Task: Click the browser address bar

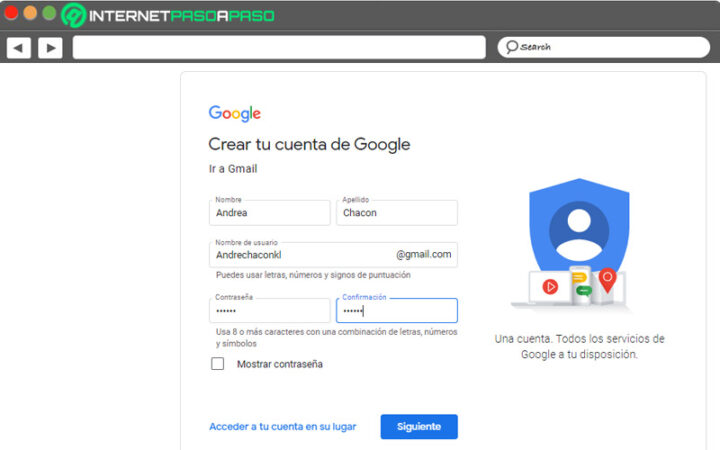Action: point(279,47)
